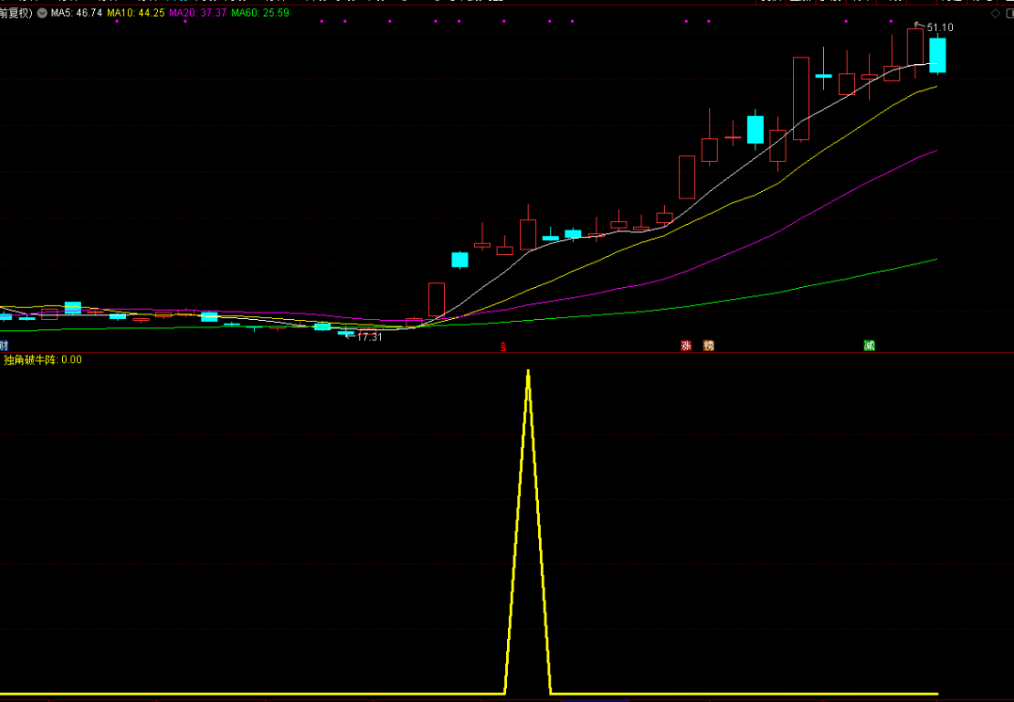
Task: Click the cyan gap-up candlestick after the first red candle
Action: [460, 259]
